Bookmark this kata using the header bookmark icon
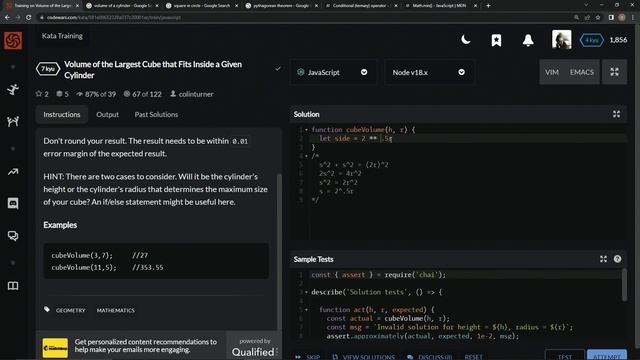This screenshot has height=360, width=640. (496, 40)
